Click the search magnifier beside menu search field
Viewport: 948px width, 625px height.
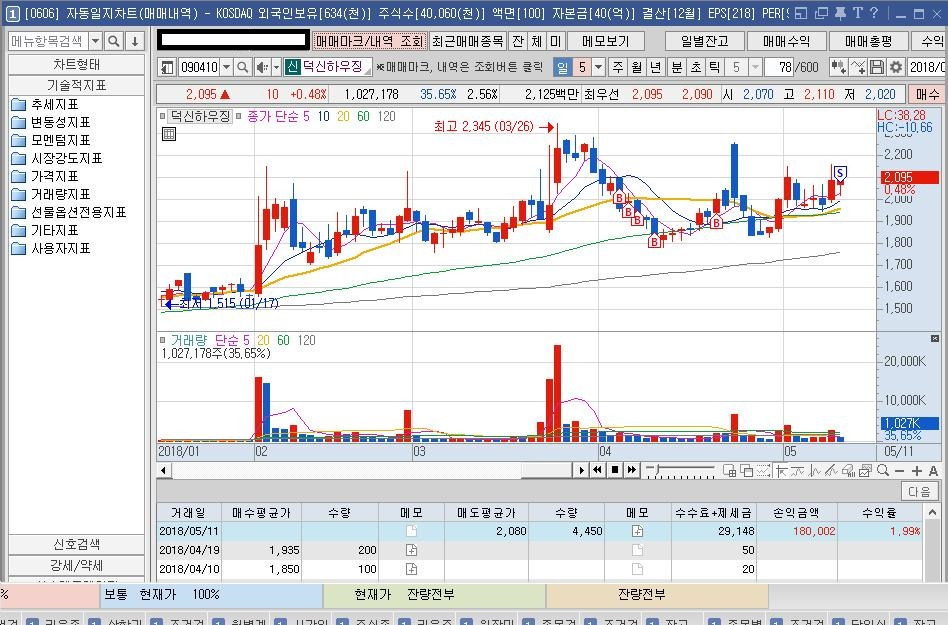113,41
